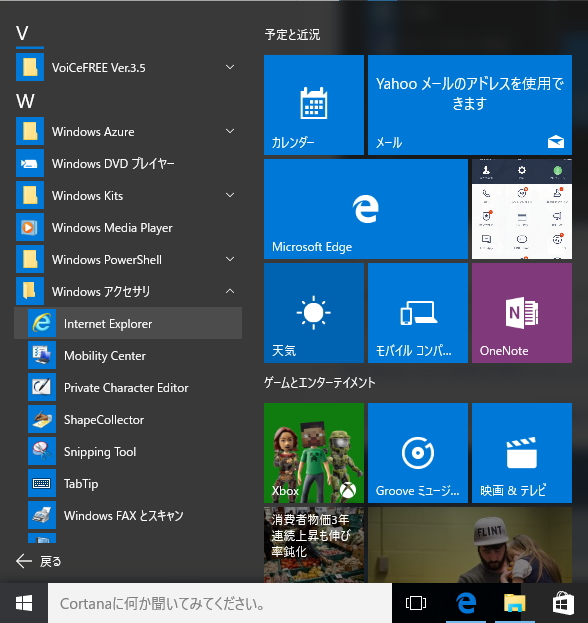This screenshot has width=588, height=623.
Task: Select the Windows DVD プレイヤー label
Action: (113, 164)
